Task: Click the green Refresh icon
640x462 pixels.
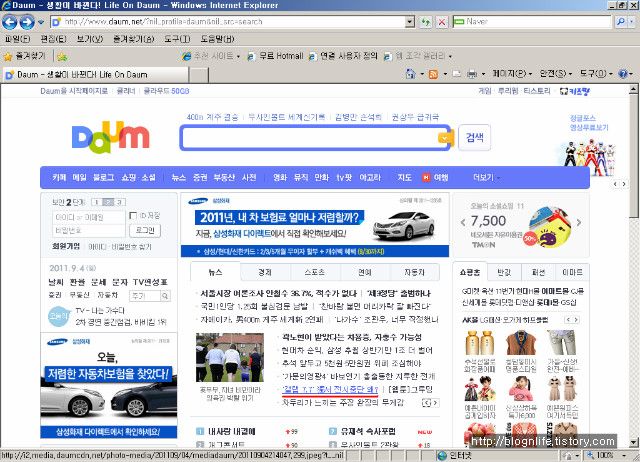Action: (426, 22)
